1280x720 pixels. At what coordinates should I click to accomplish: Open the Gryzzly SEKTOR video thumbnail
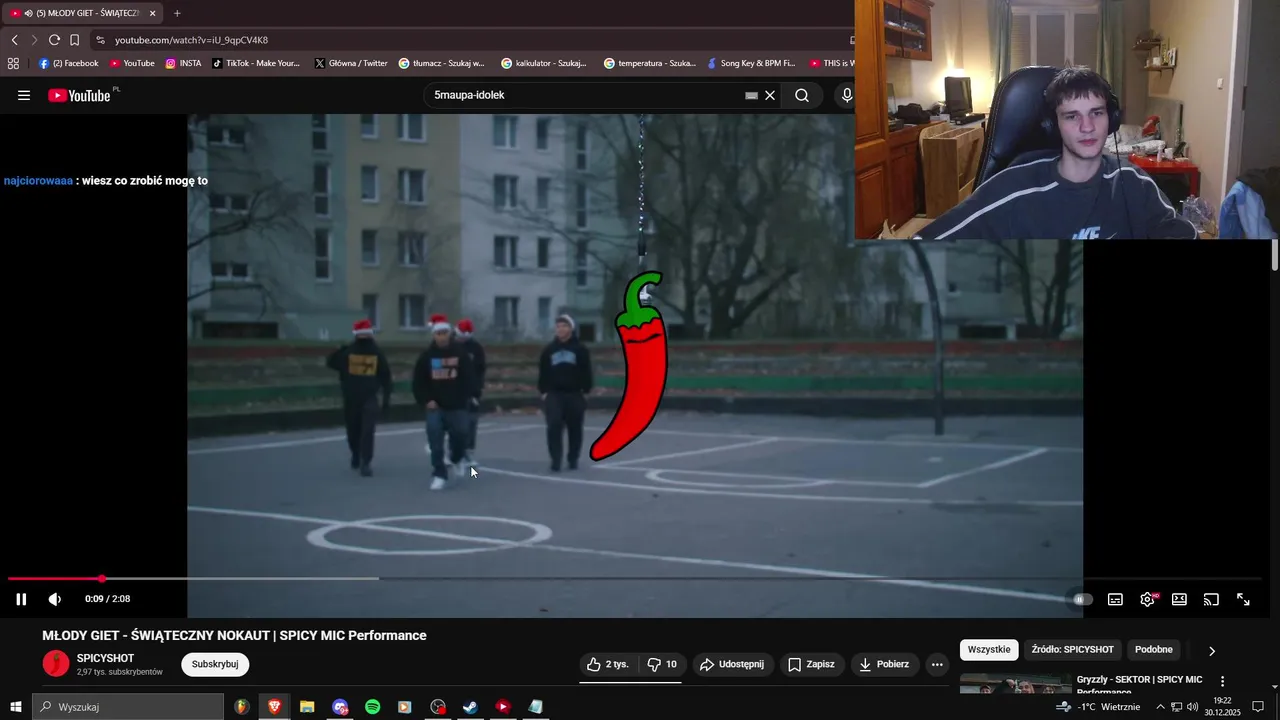(x=1015, y=684)
